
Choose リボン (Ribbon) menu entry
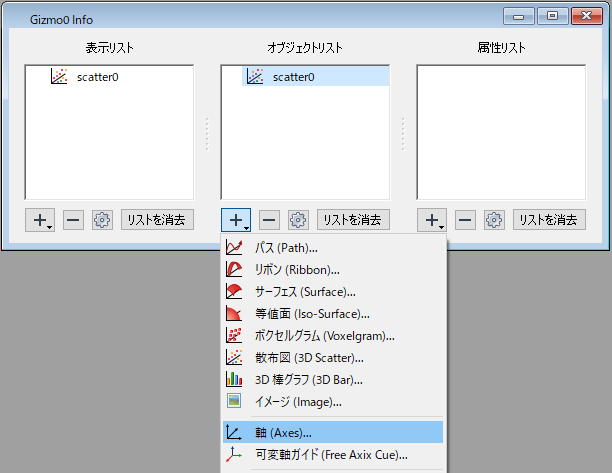(x=297, y=269)
